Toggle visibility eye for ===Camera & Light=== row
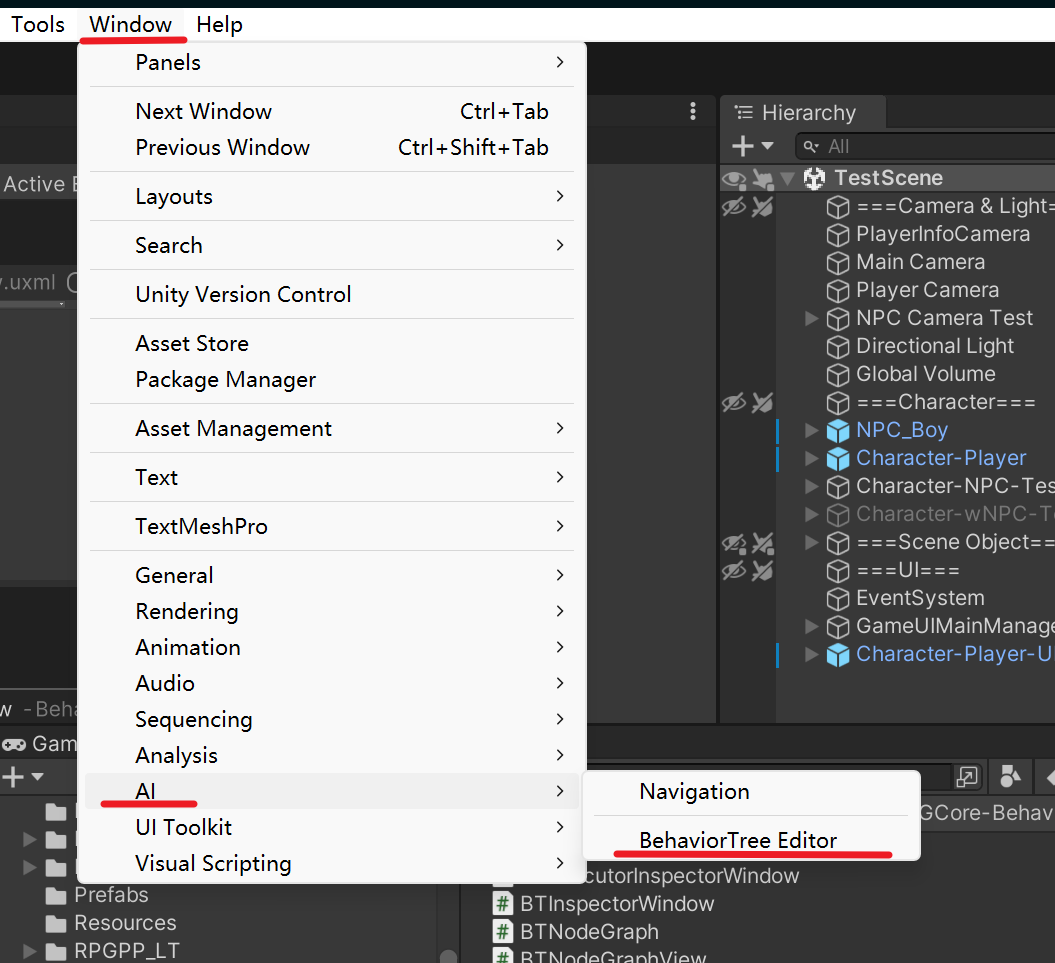Image resolution: width=1055 pixels, height=963 pixels. (734, 207)
